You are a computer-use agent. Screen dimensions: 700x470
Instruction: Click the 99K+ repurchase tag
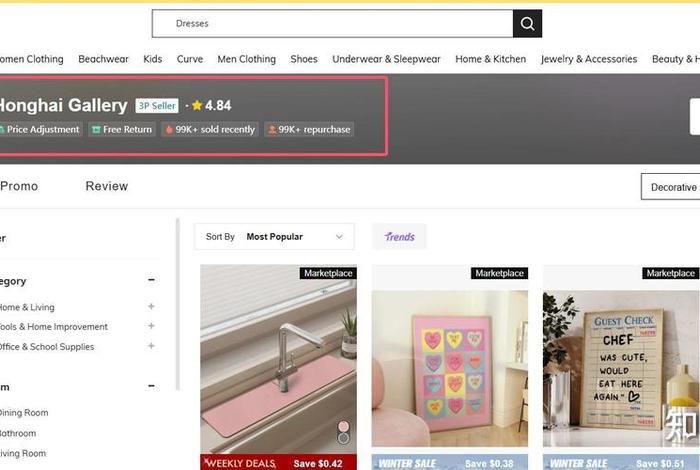click(309, 129)
